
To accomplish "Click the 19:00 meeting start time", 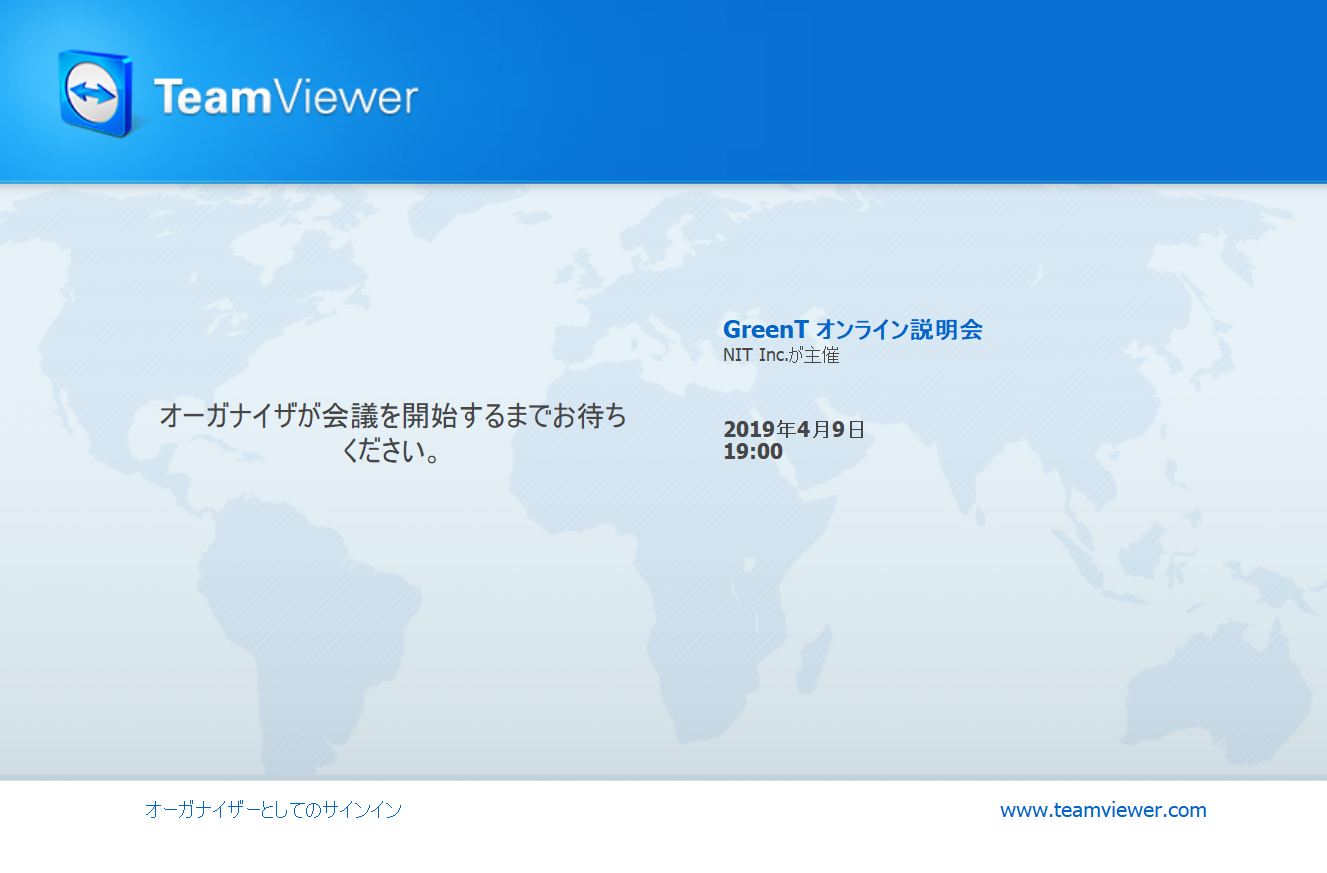I will (x=752, y=452).
